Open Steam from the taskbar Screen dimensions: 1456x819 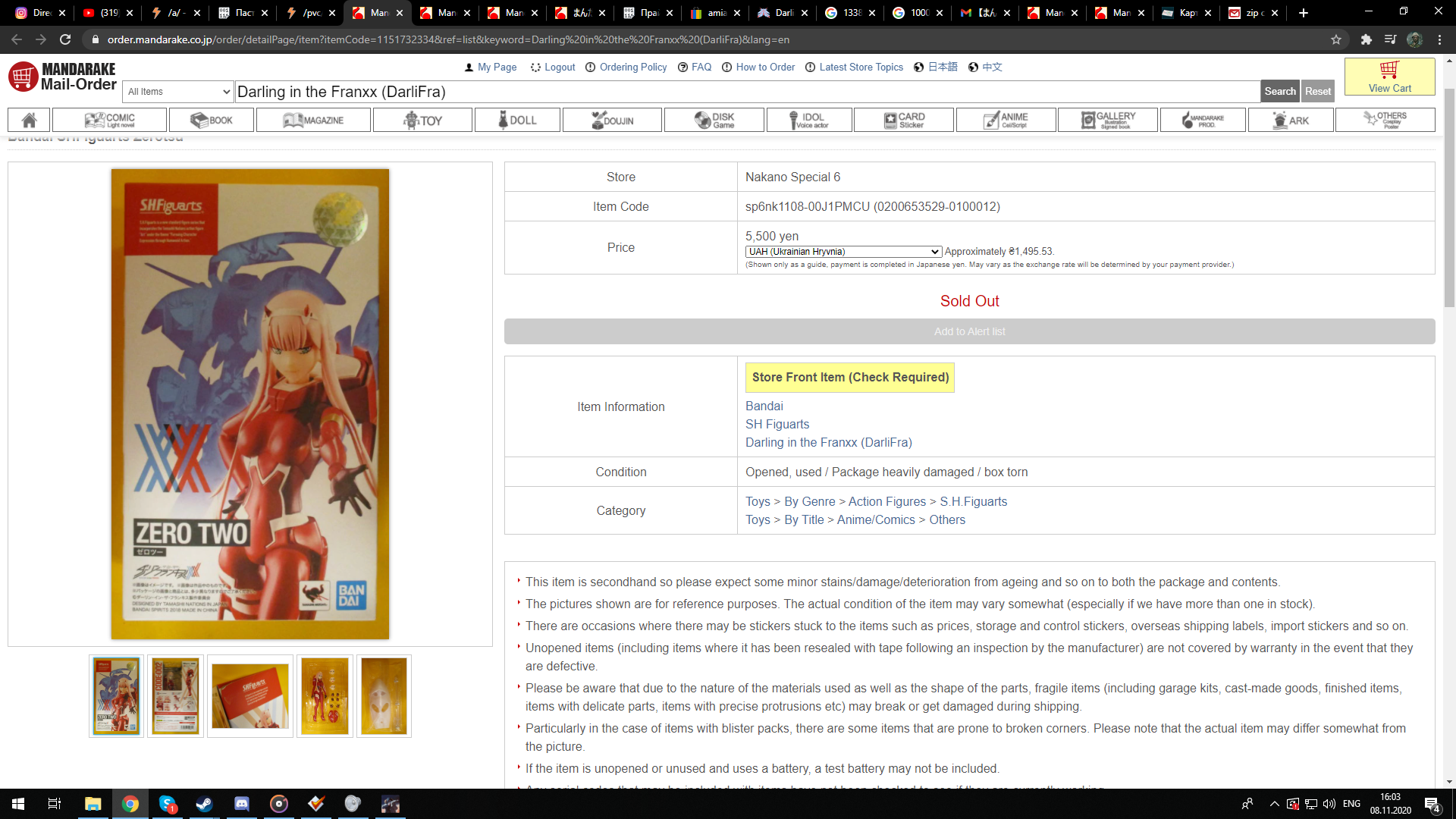204,804
